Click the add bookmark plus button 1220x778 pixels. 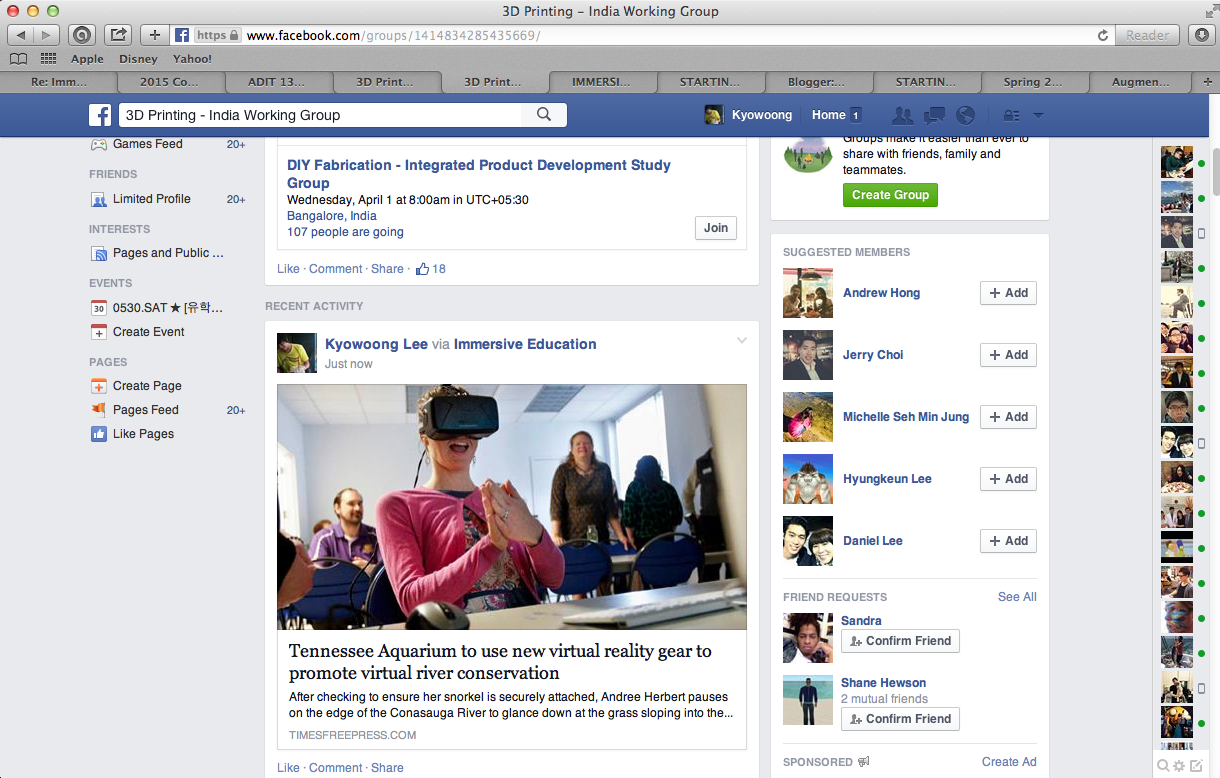[154, 35]
